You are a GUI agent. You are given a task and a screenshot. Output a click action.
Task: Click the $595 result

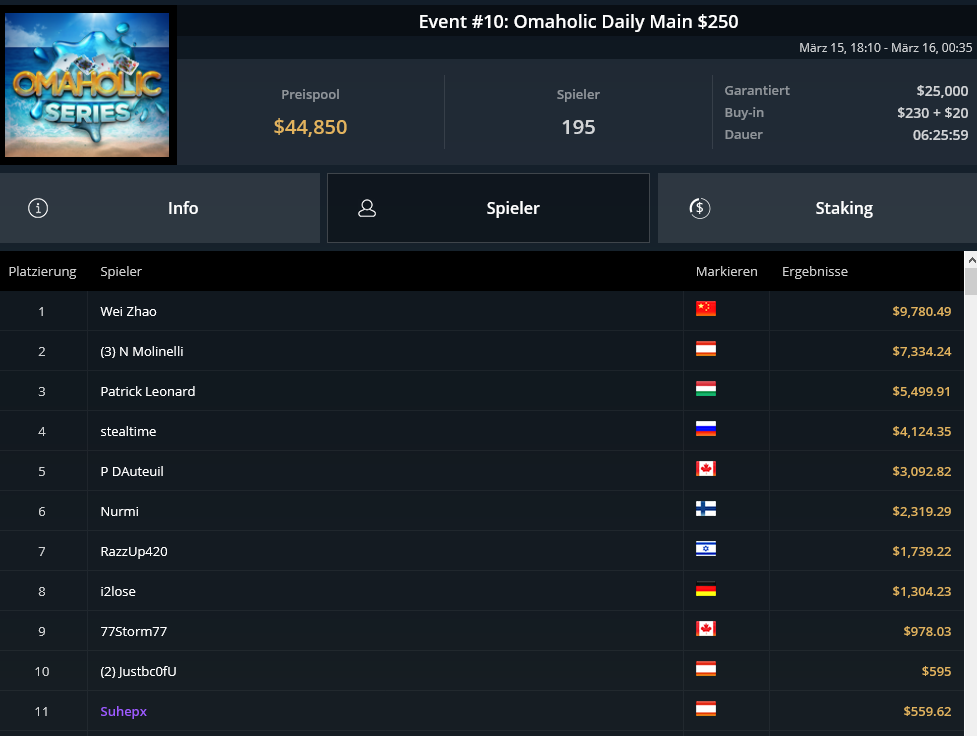[x=936, y=671]
